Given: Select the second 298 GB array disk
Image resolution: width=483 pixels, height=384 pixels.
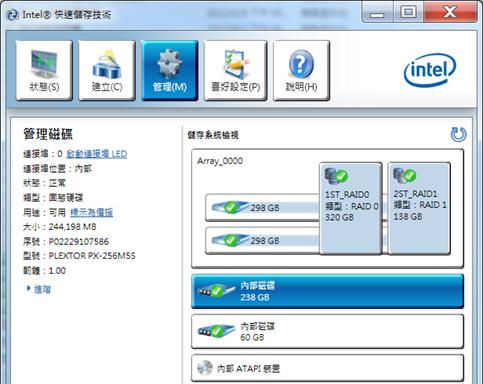Looking at the screenshot, I should (262, 241).
